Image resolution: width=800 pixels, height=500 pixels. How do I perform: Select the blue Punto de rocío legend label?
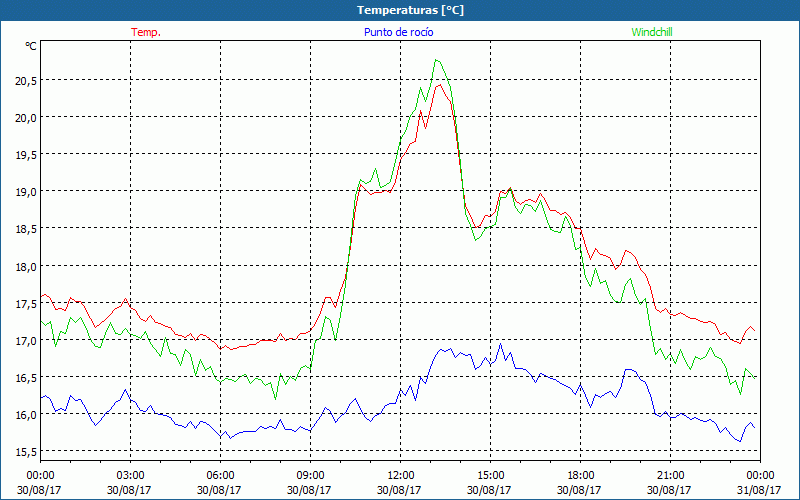click(398, 32)
